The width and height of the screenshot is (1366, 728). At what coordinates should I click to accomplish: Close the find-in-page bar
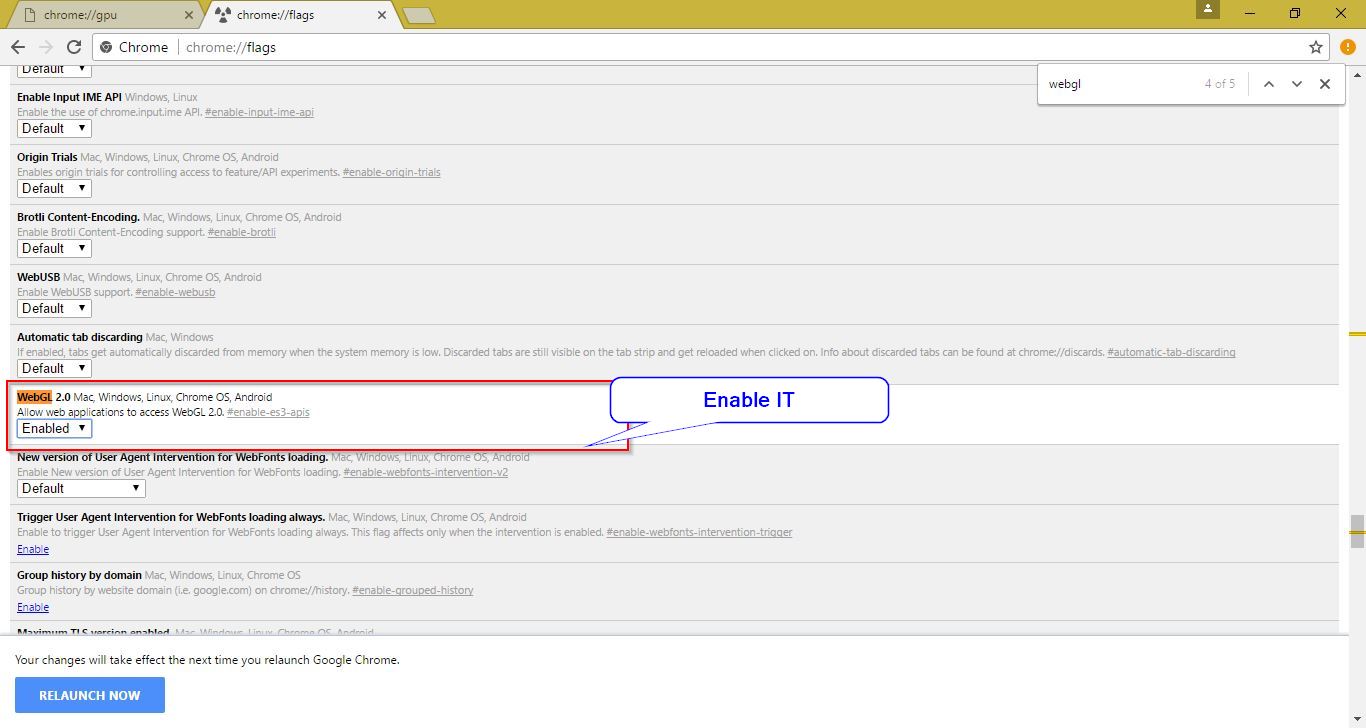point(1325,84)
